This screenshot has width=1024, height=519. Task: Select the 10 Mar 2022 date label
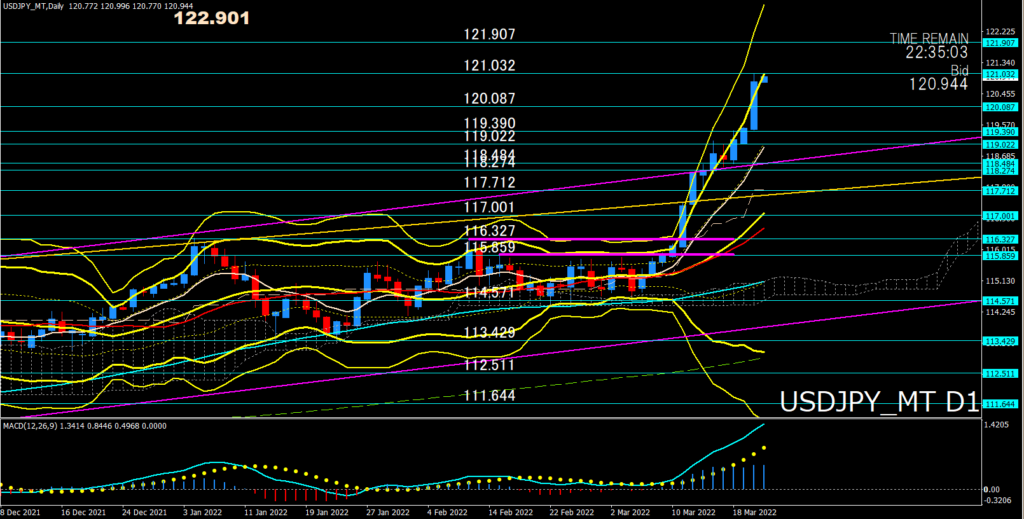(696, 512)
